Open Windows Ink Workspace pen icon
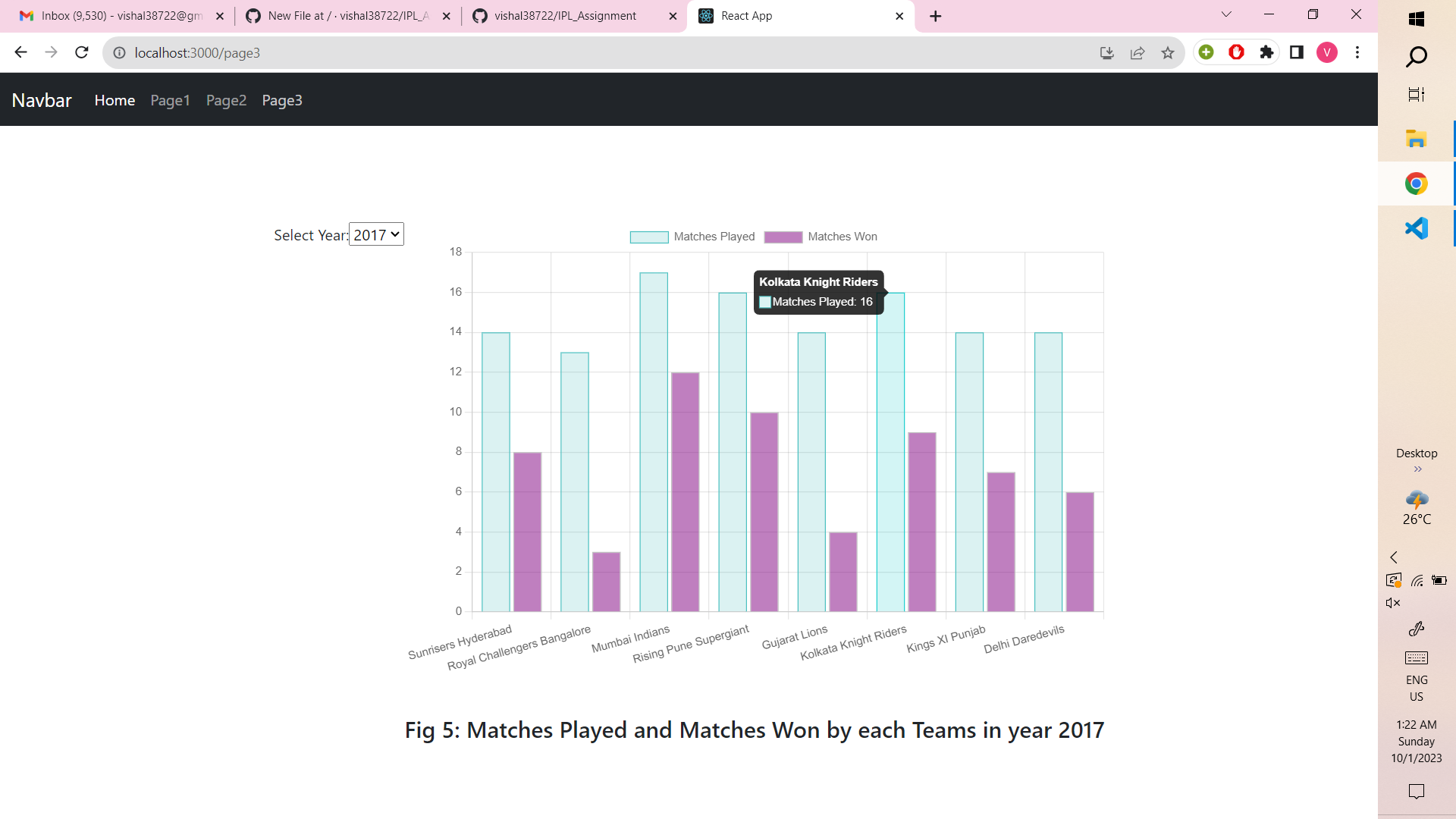The width and height of the screenshot is (1456, 819). pos(1417,629)
